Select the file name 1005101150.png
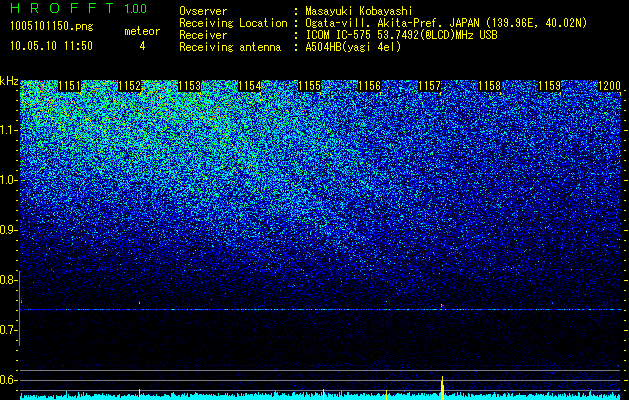This screenshot has width=629, height=400. (x=52, y=27)
